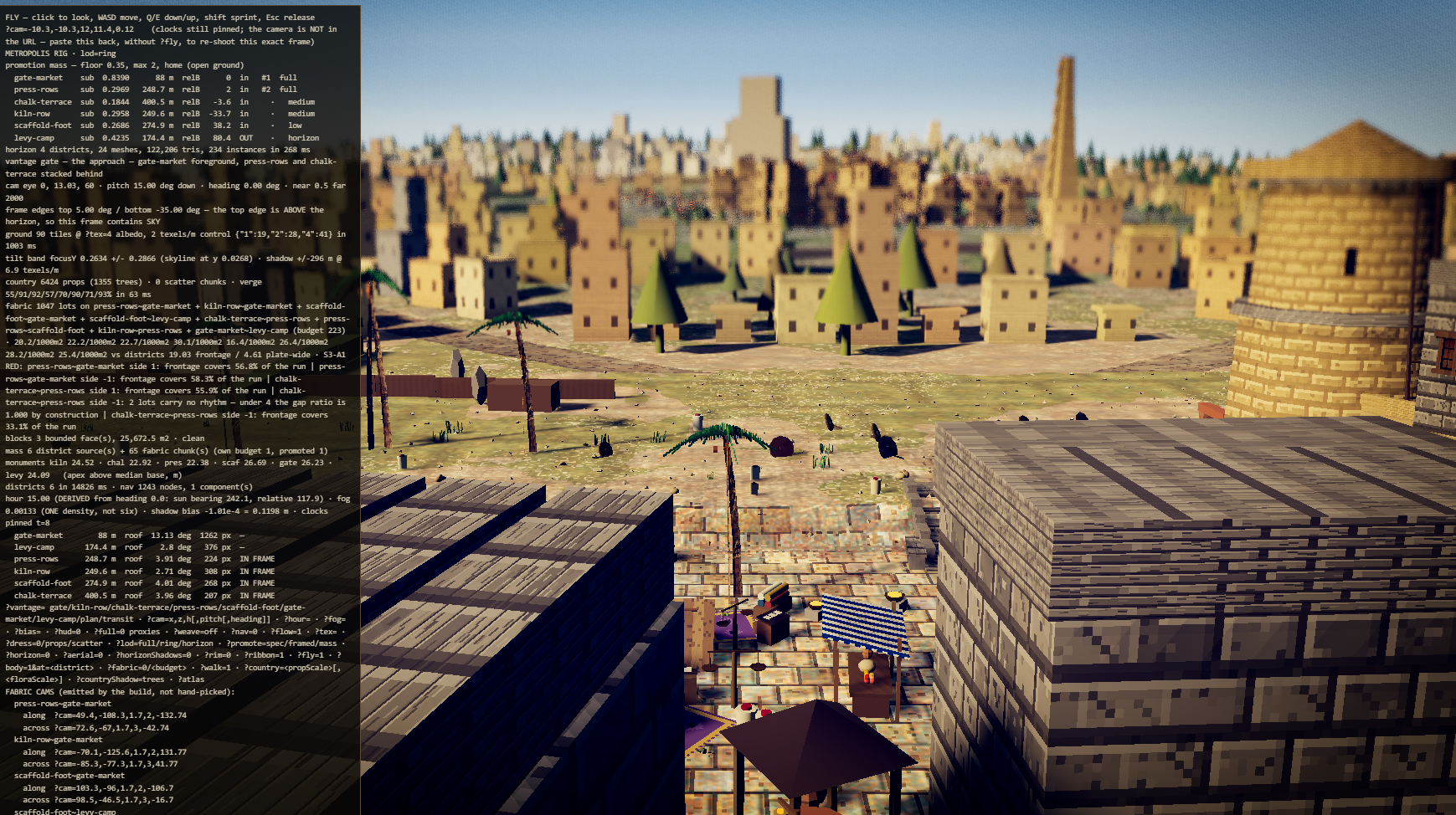This screenshot has width=1456, height=815.
Task: Click the ?cam=-10.3,-10.3,12,11.4,0.12 URL text
Action: click(x=69, y=29)
